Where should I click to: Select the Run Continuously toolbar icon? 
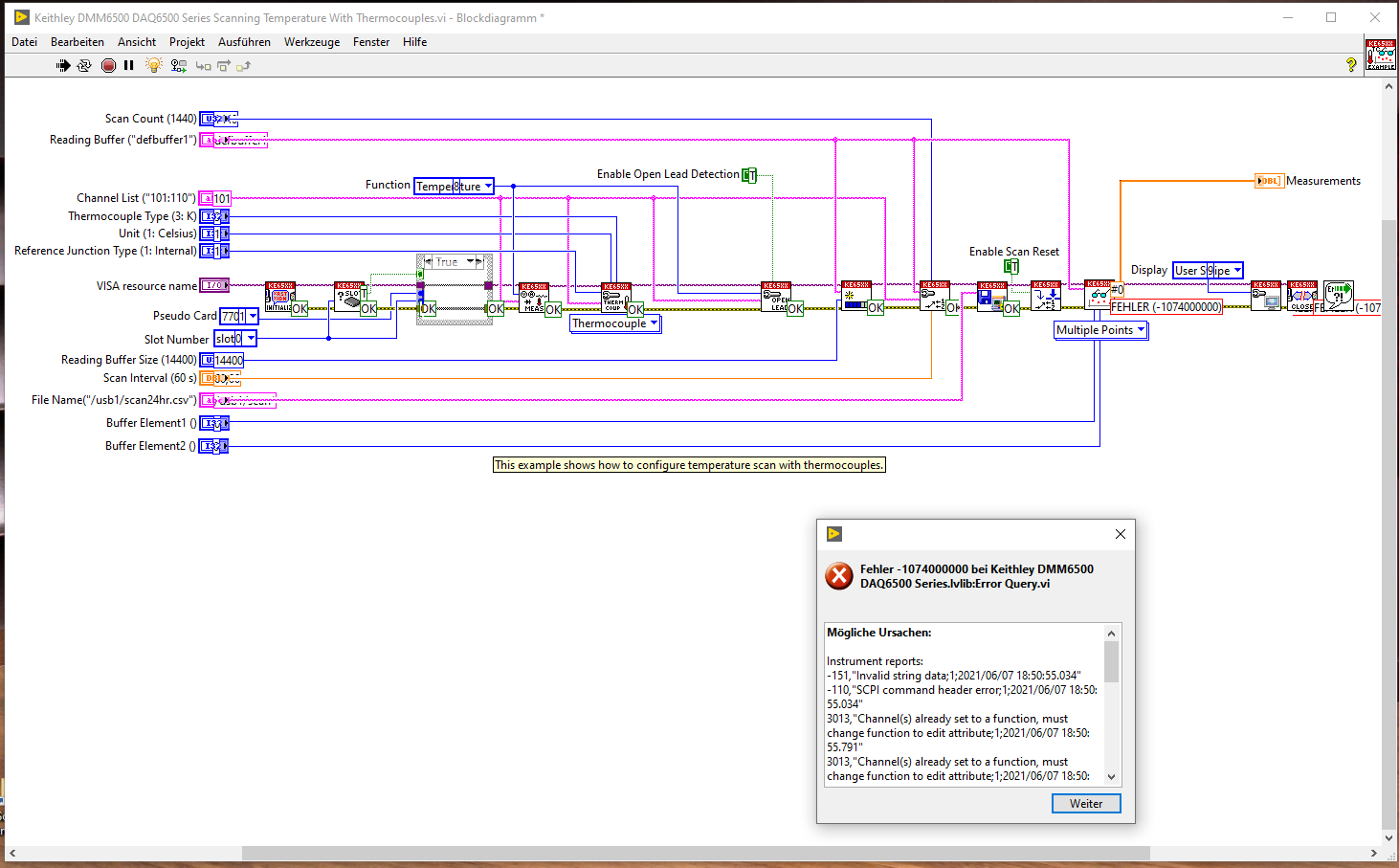point(84,65)
